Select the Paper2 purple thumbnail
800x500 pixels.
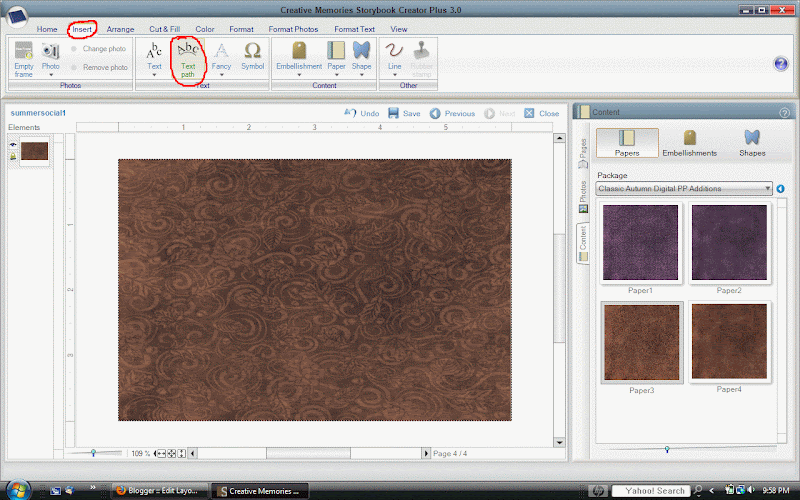727,243
